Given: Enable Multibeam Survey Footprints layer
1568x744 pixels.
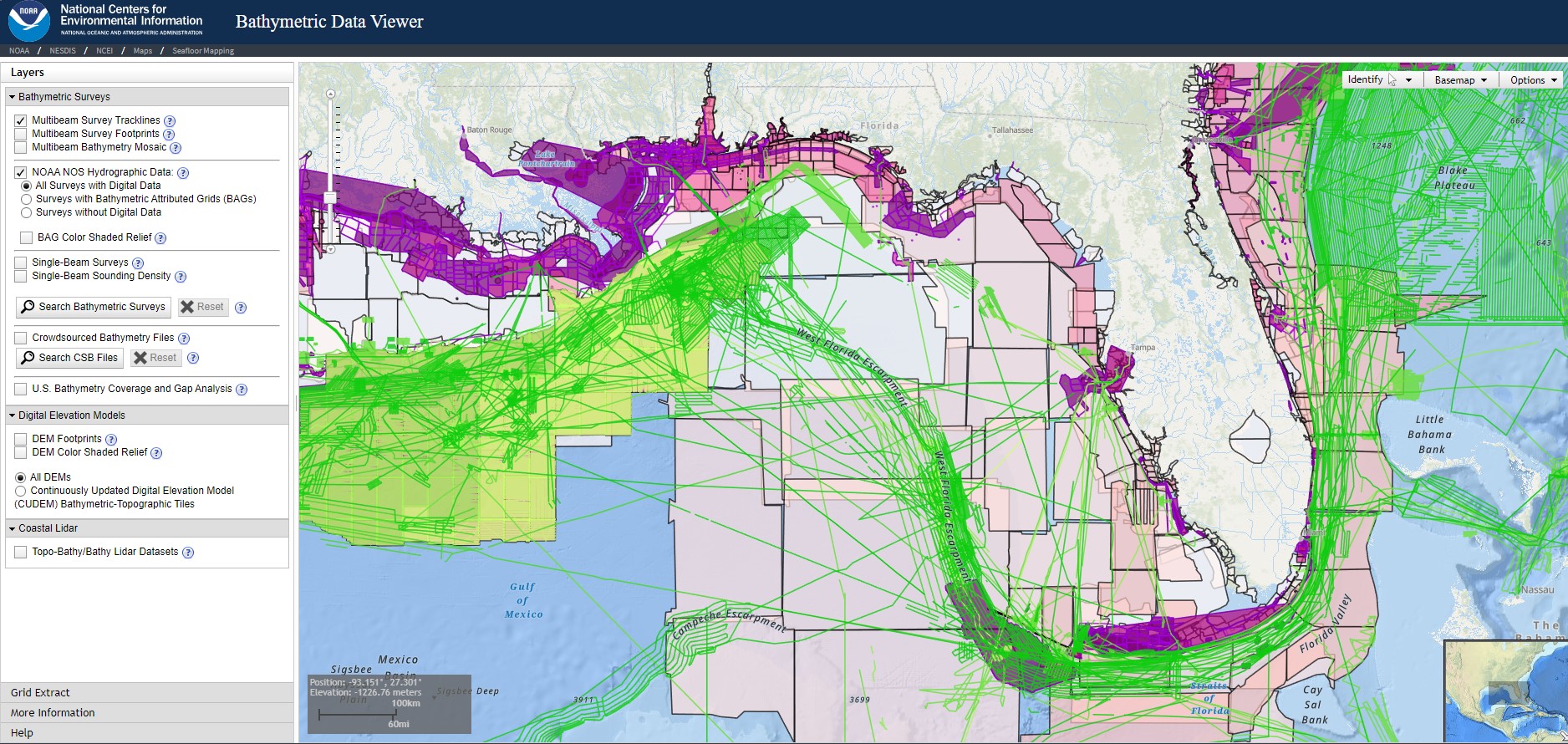Looking at the screenshot, I should pos(21,135).
